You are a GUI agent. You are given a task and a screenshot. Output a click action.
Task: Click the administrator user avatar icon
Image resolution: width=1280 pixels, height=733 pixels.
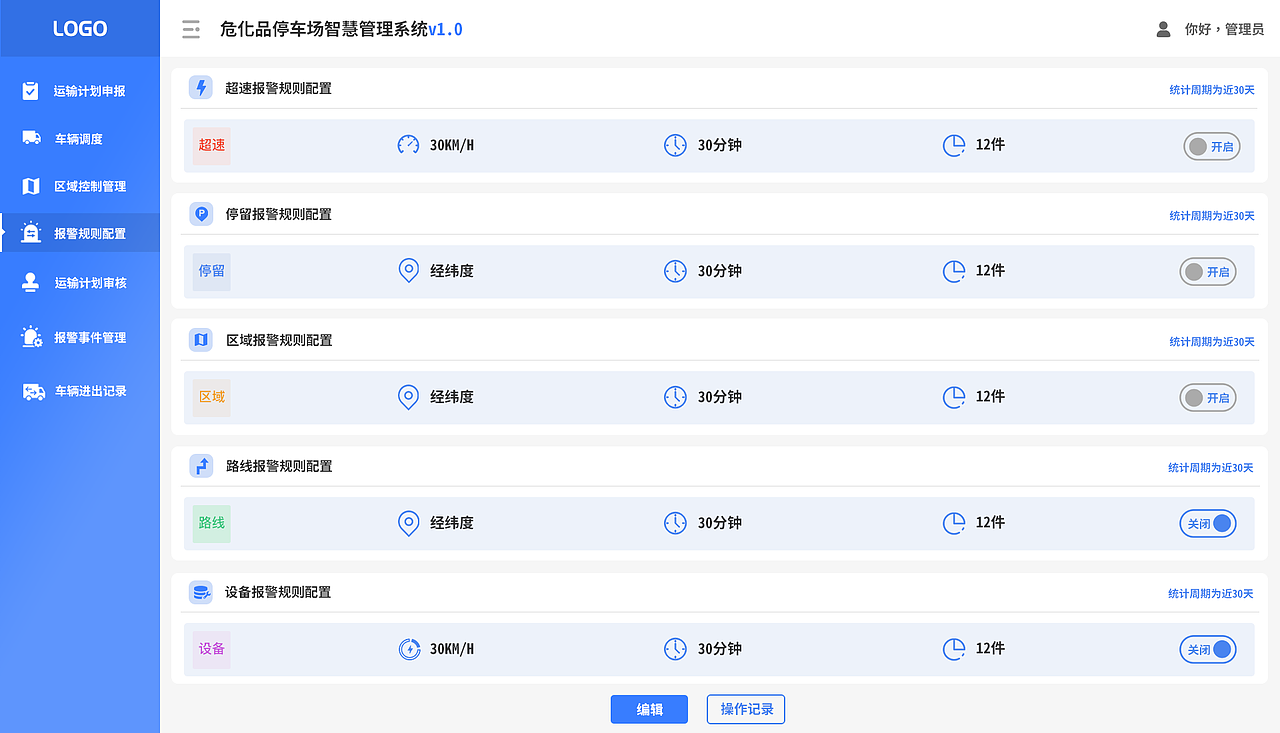click(1163, 29)
